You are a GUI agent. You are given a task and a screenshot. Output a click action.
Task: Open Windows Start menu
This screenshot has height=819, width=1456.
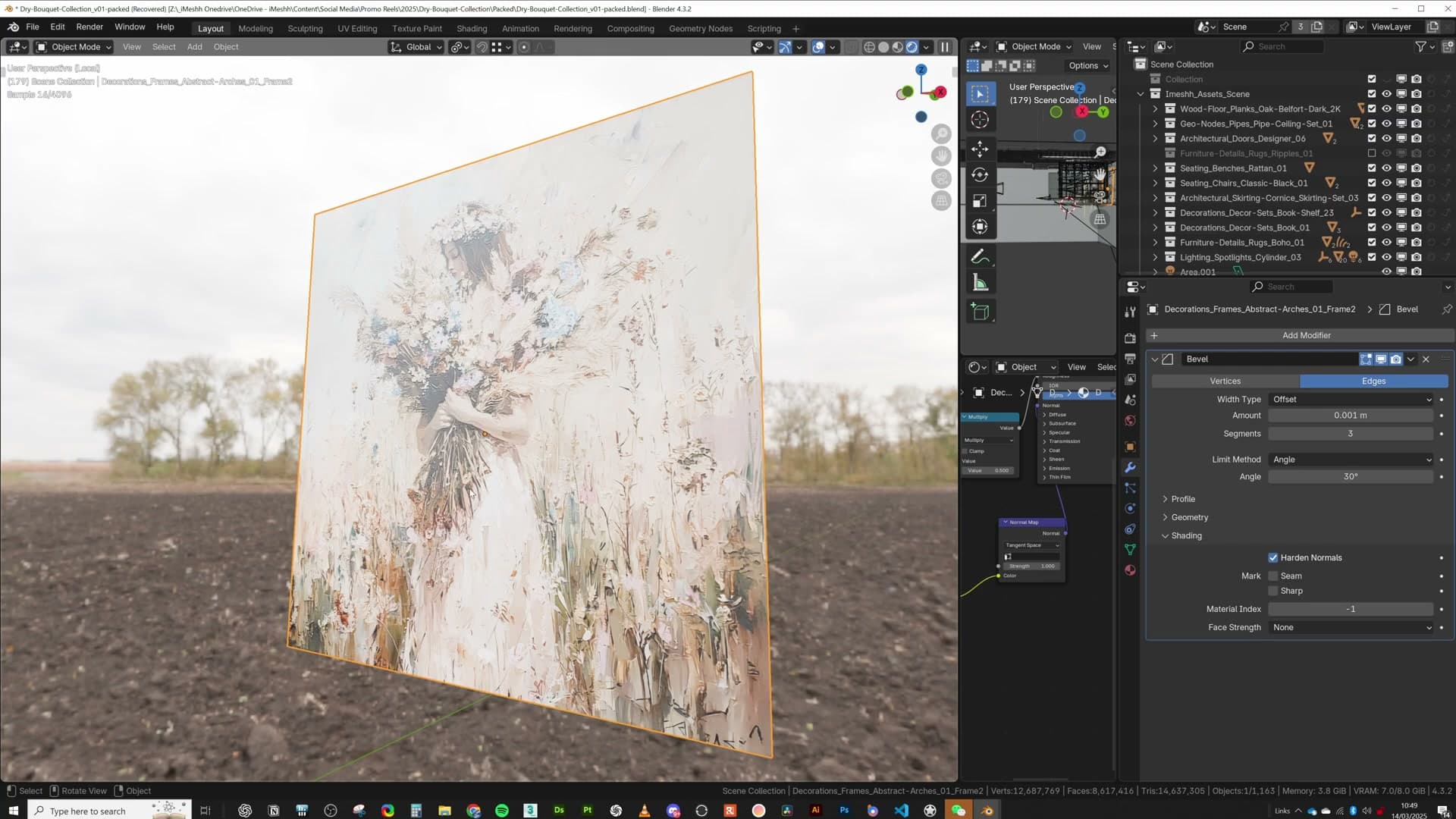[x=14, y=811]
